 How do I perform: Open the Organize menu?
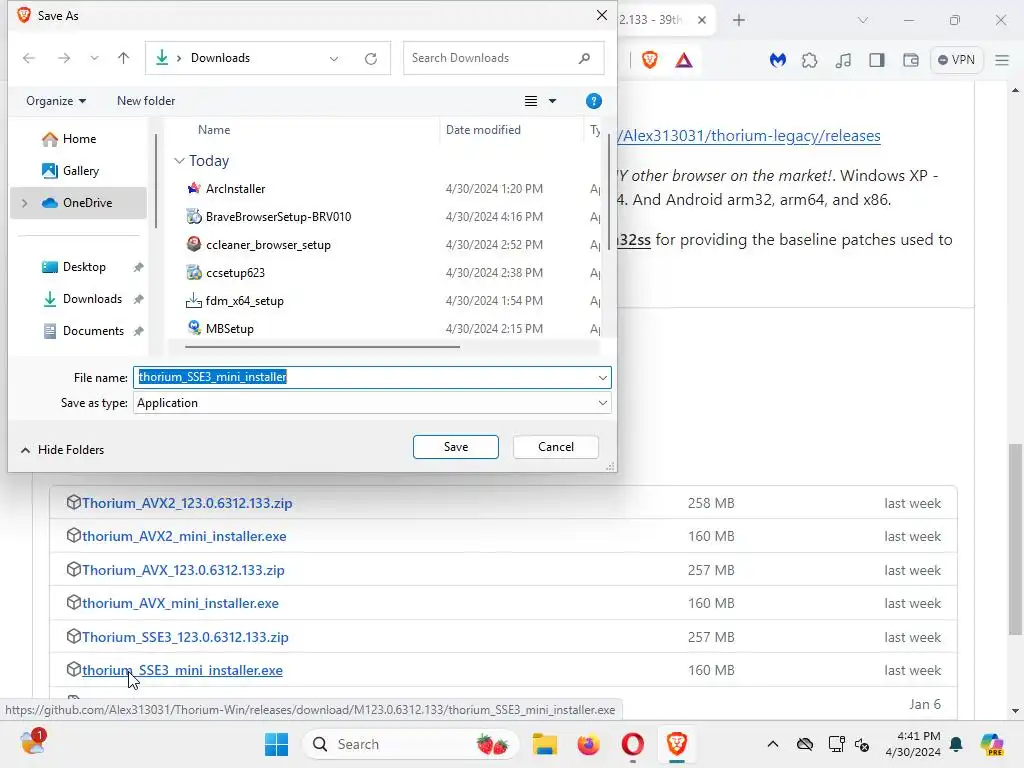(56, 101)
